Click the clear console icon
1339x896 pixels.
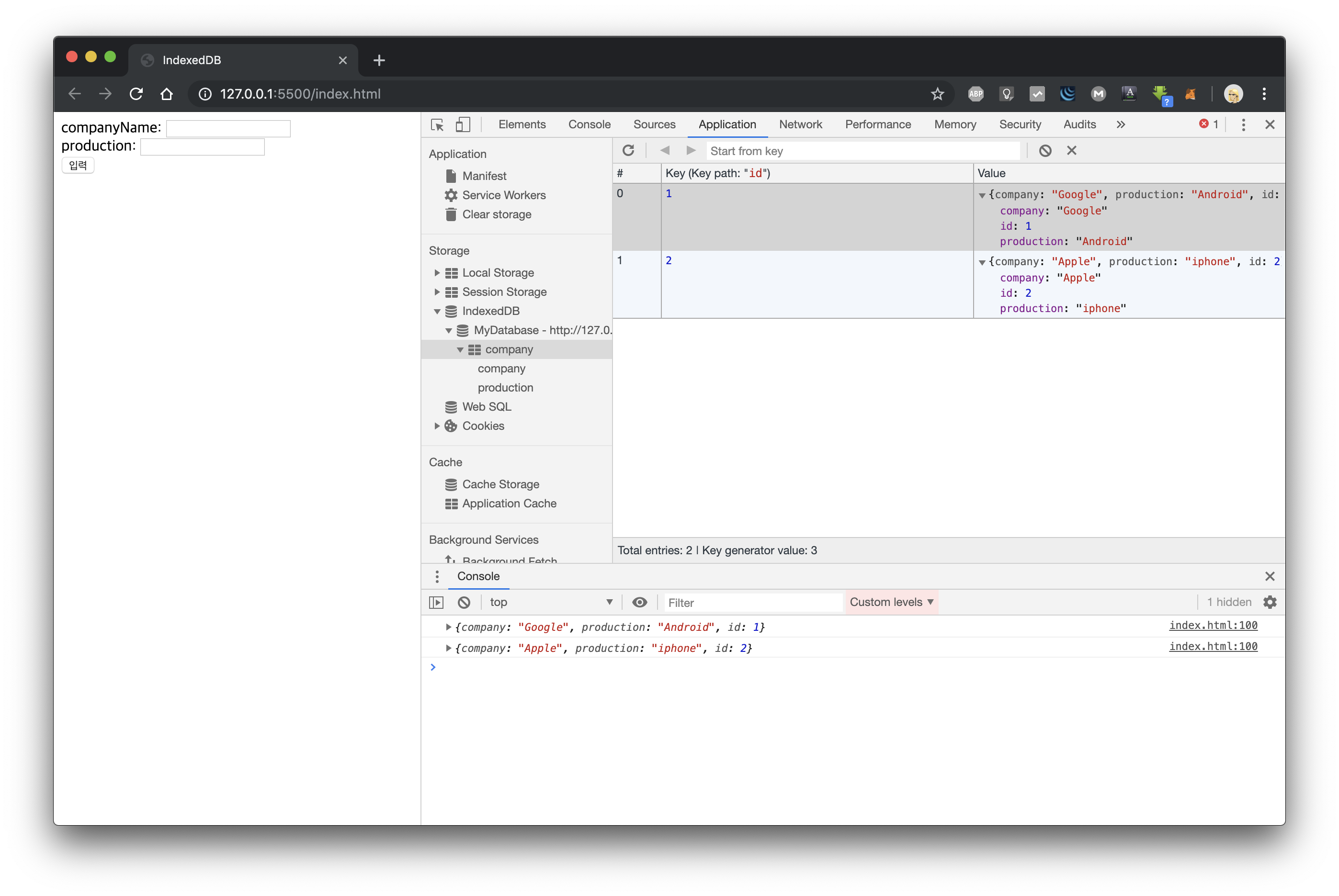pyautogui.click(x=464, y=602)
